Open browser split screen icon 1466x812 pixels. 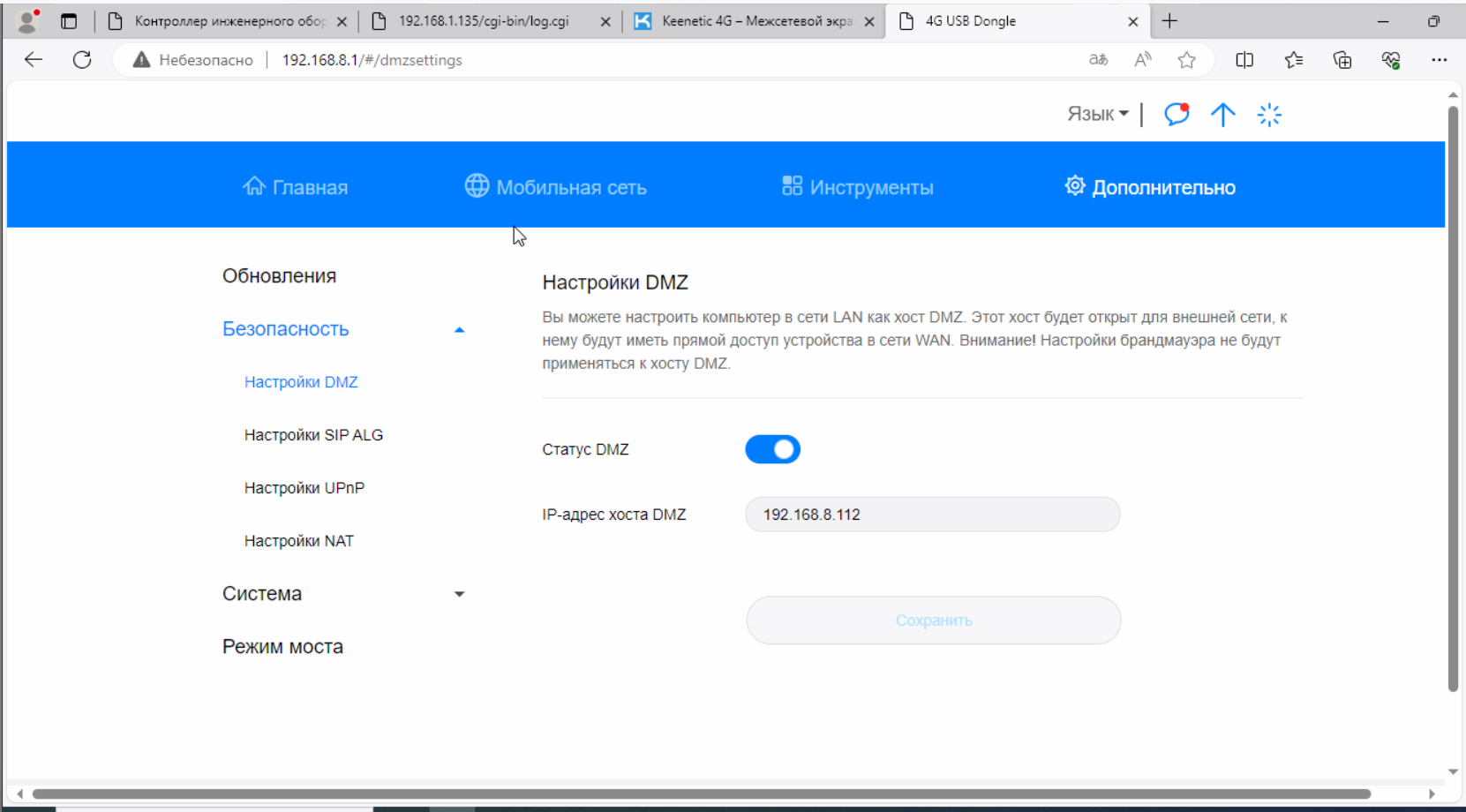click(1244, 60)
